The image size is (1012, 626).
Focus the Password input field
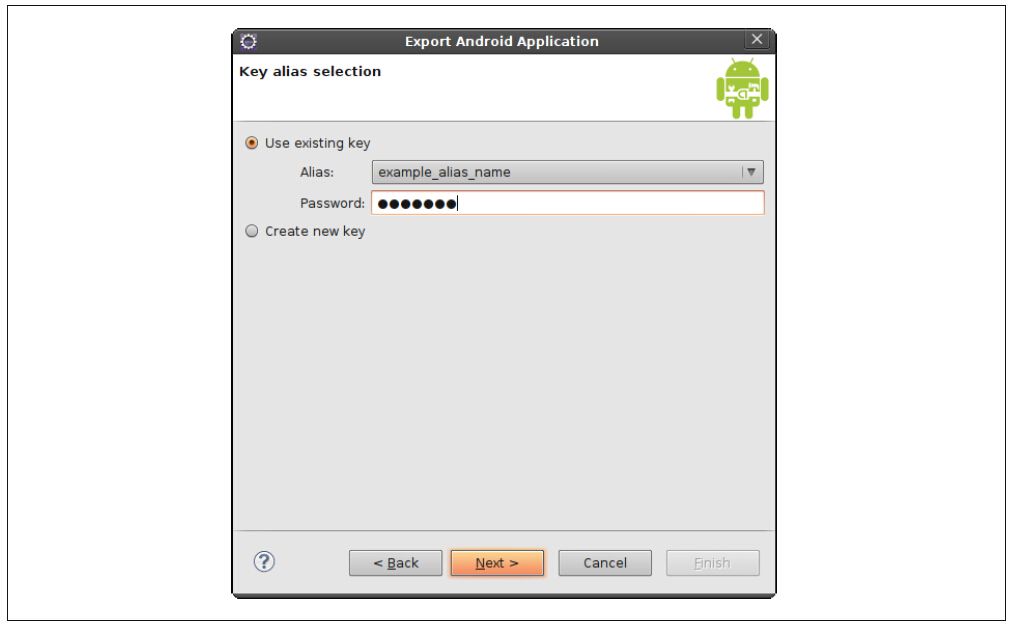(567, 203)
